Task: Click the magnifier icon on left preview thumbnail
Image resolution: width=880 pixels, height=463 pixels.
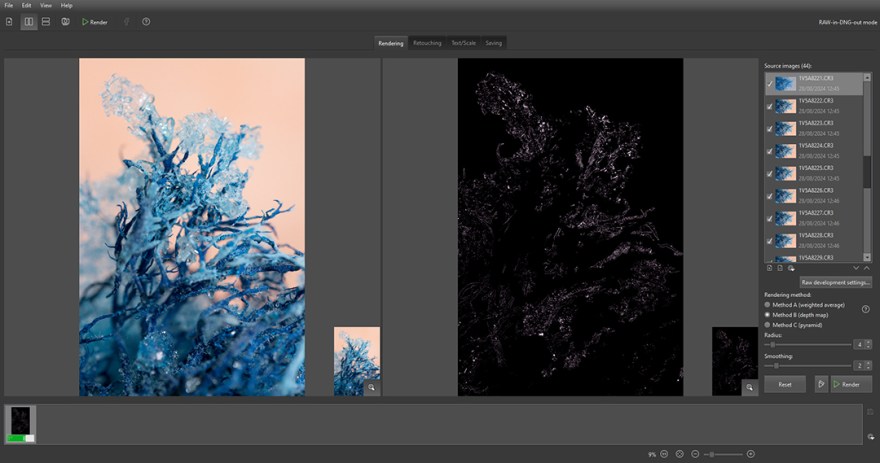Action: click(371, 387)
